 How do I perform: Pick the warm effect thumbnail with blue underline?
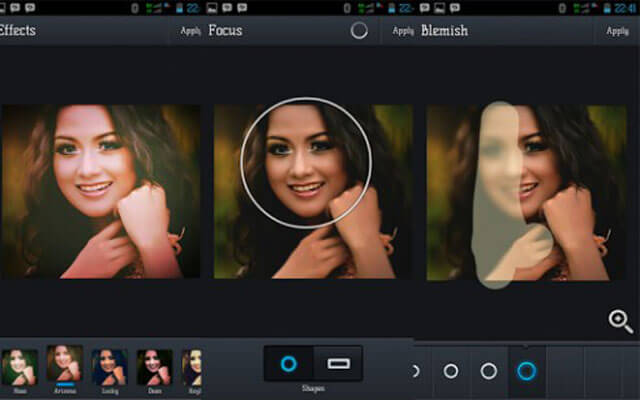coord(64,365)
